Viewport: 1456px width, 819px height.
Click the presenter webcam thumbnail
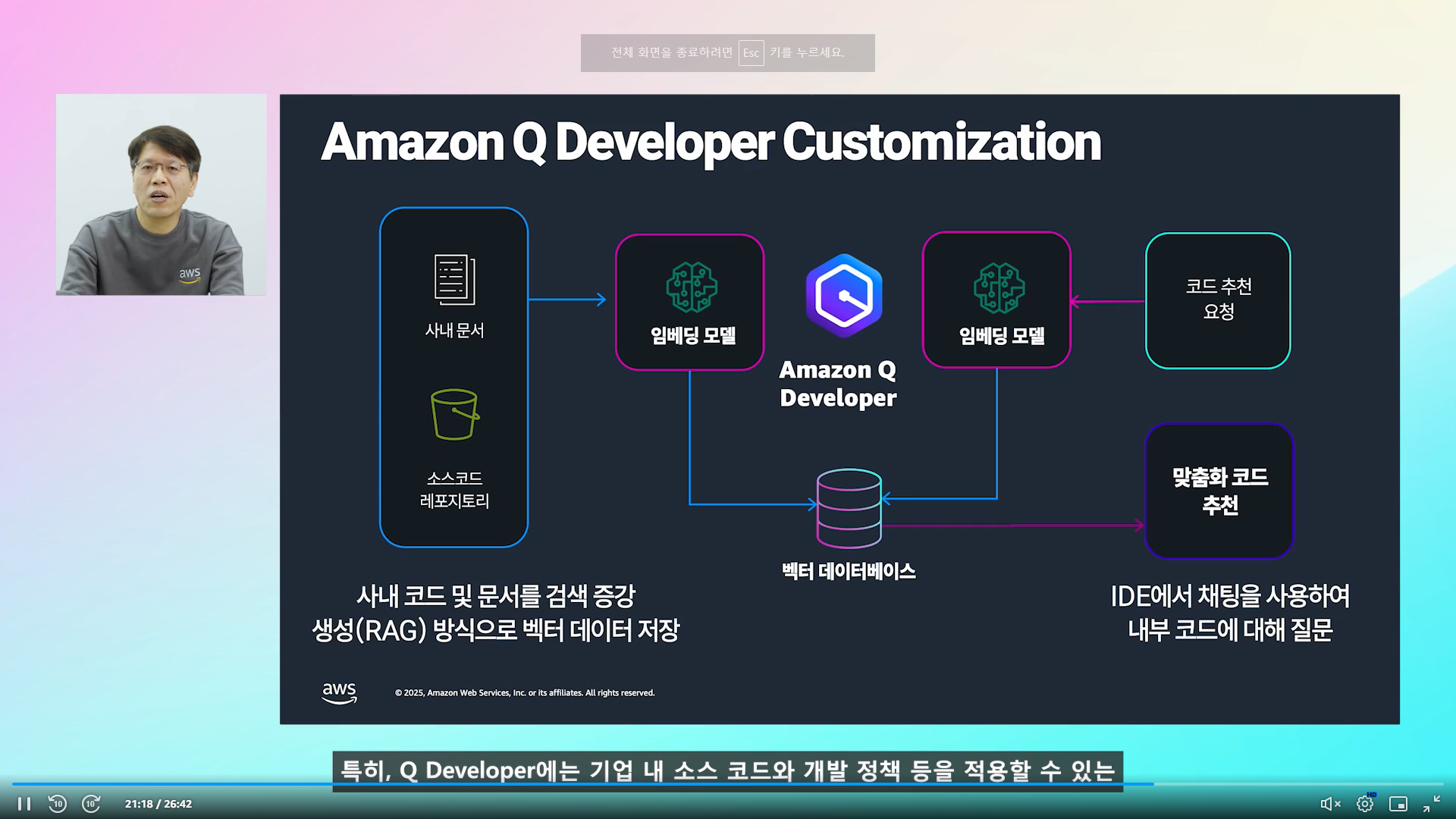point(161,194)
